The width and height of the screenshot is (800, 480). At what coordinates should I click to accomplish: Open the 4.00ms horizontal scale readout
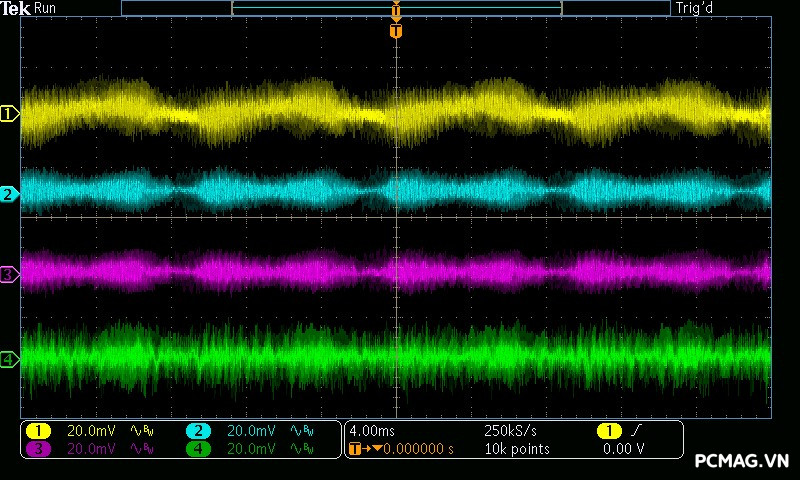tap(374, 431)
